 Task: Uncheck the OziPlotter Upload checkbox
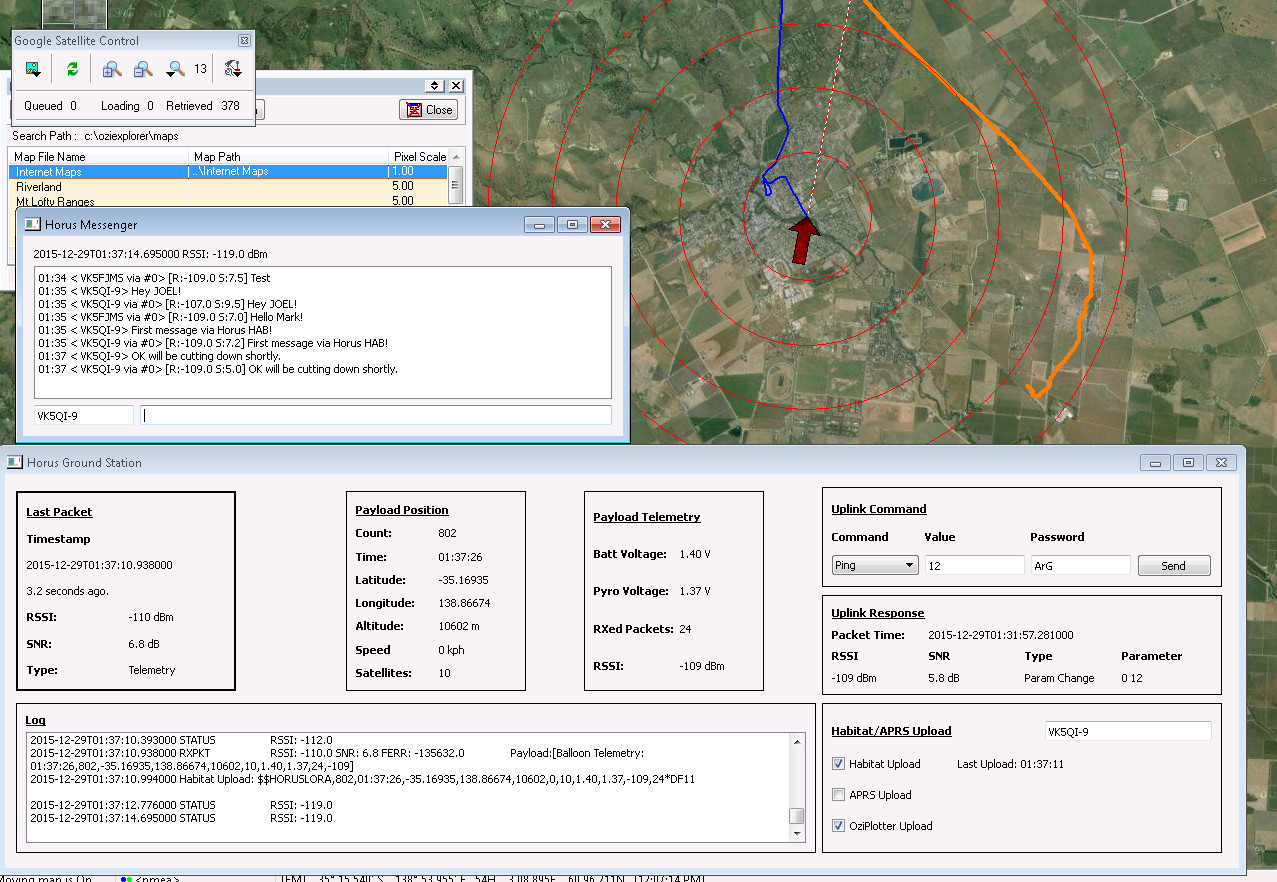tap(838, 826)
